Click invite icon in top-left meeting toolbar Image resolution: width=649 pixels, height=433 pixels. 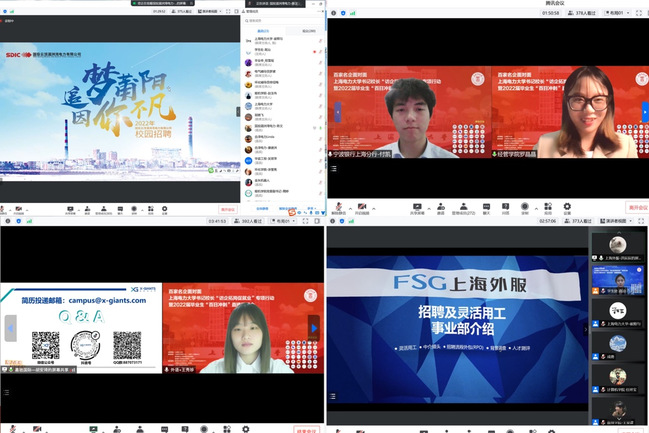pos(87,209)
